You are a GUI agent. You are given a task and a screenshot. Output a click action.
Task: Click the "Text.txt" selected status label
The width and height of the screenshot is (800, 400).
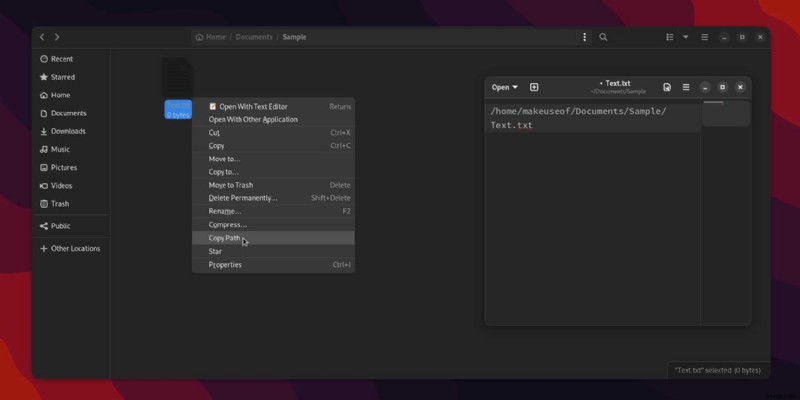[717, 370]
